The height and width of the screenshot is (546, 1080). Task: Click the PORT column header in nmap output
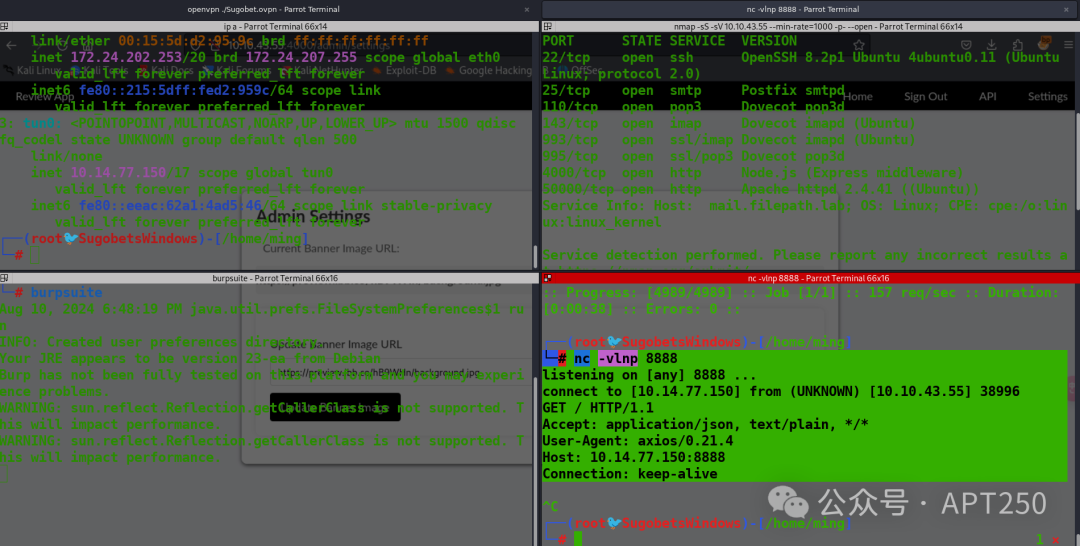point(558,41)
